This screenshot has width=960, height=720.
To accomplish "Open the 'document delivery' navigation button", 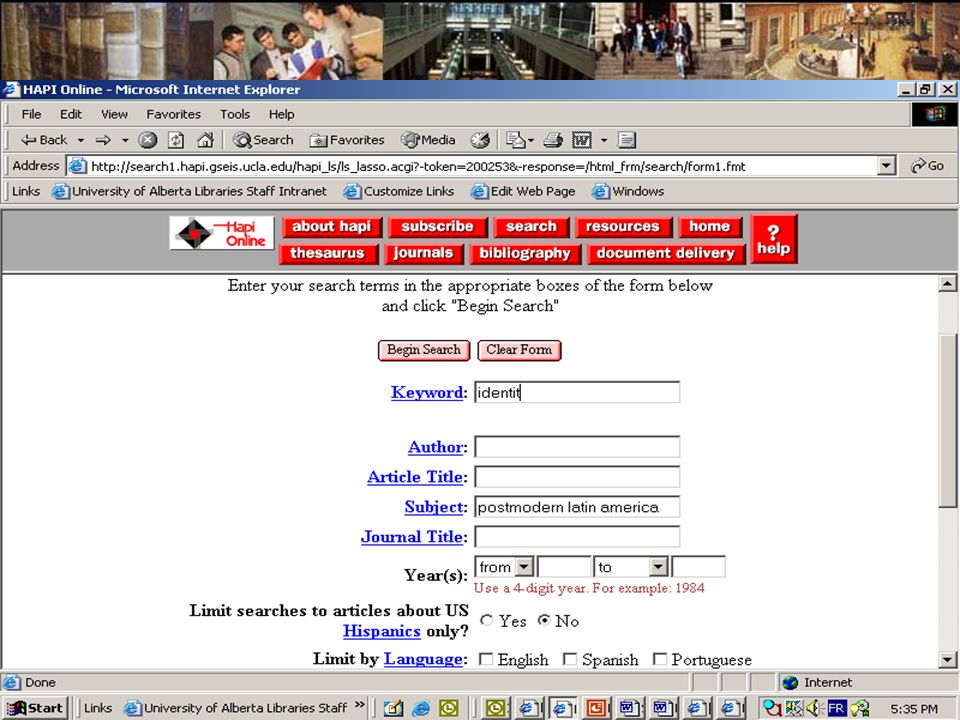I will click(x=666, y=253).
